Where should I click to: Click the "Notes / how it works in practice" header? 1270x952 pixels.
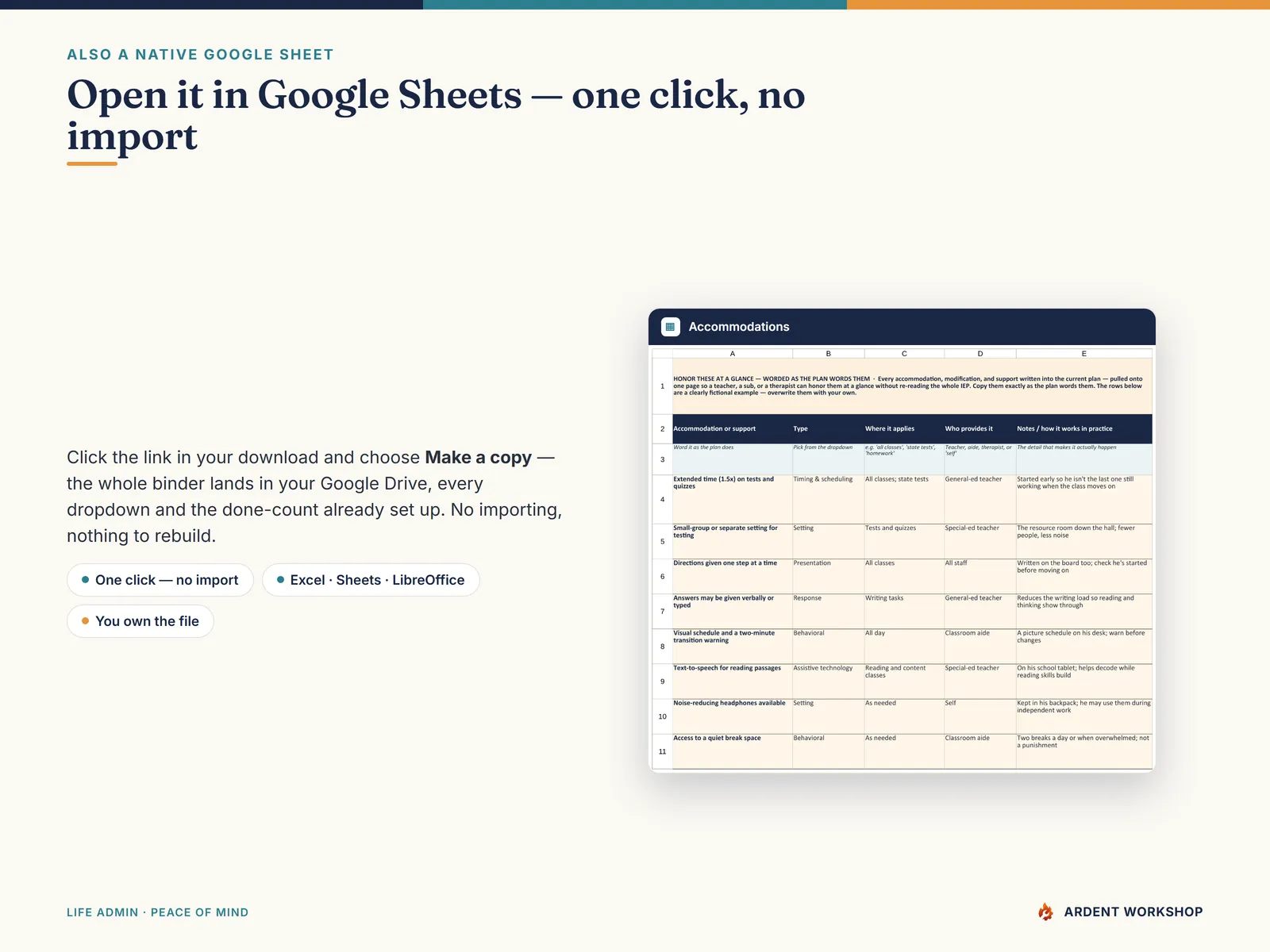point(1084,429)
